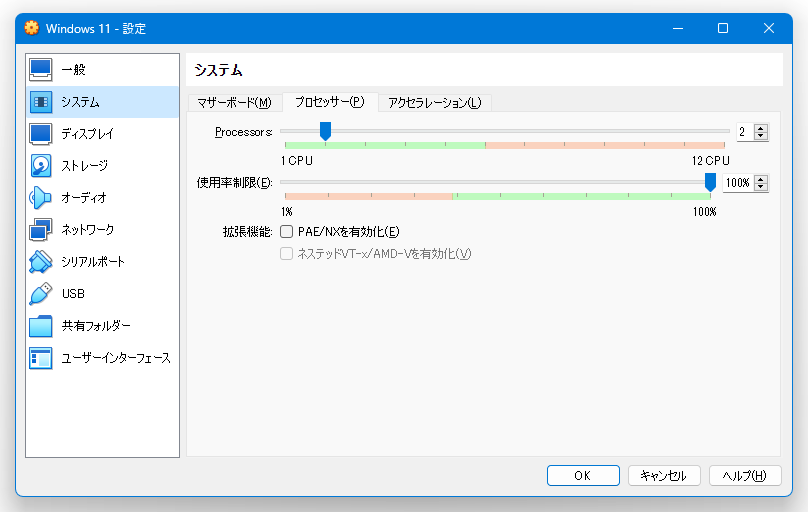This screenshot has width=808, height=512.
Task: Click the 100% execution cap input field
Action: (738, 183)
